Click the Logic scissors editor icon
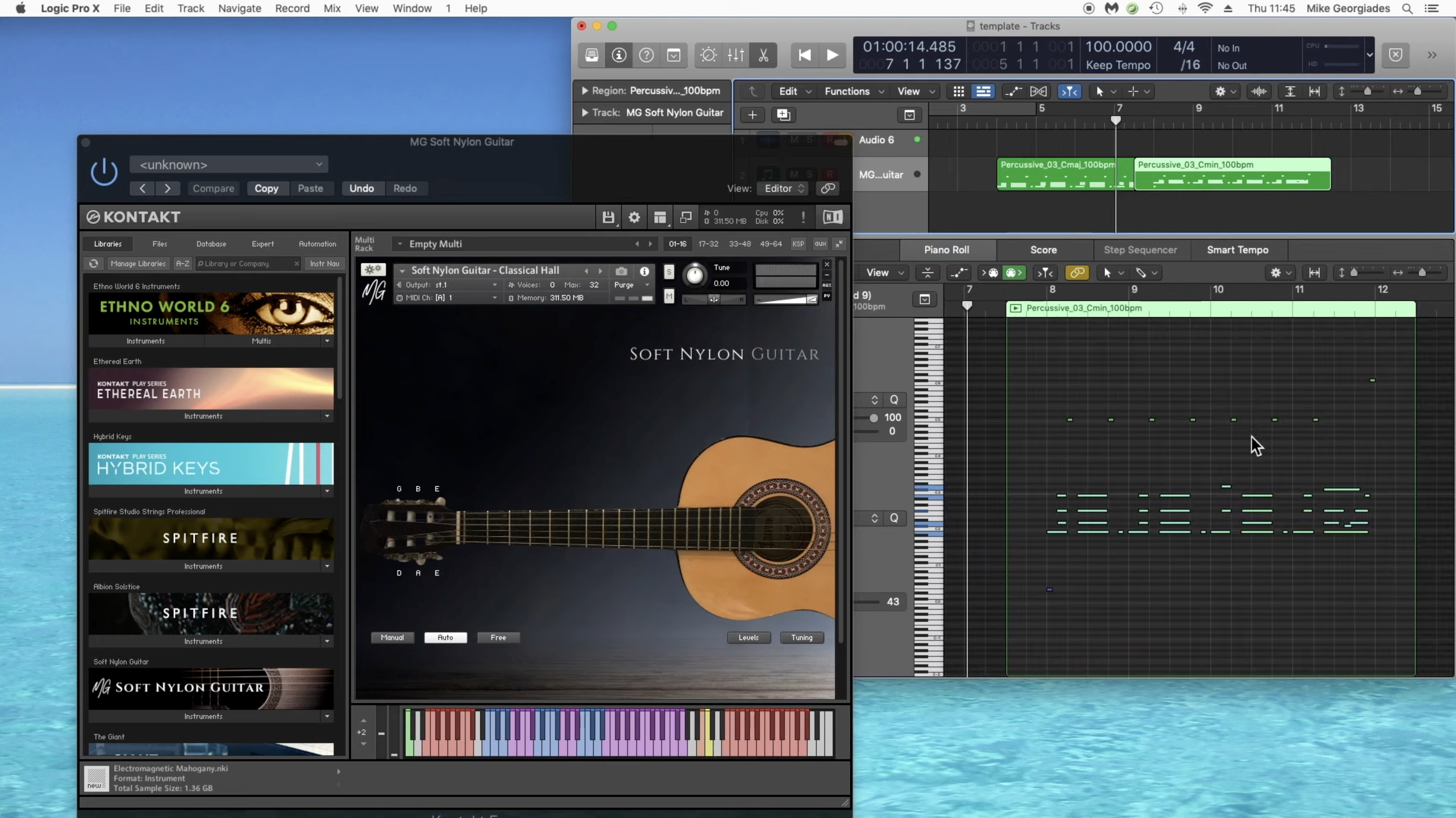The width and height of the screenshot is (1456, 818). [763, 55]
